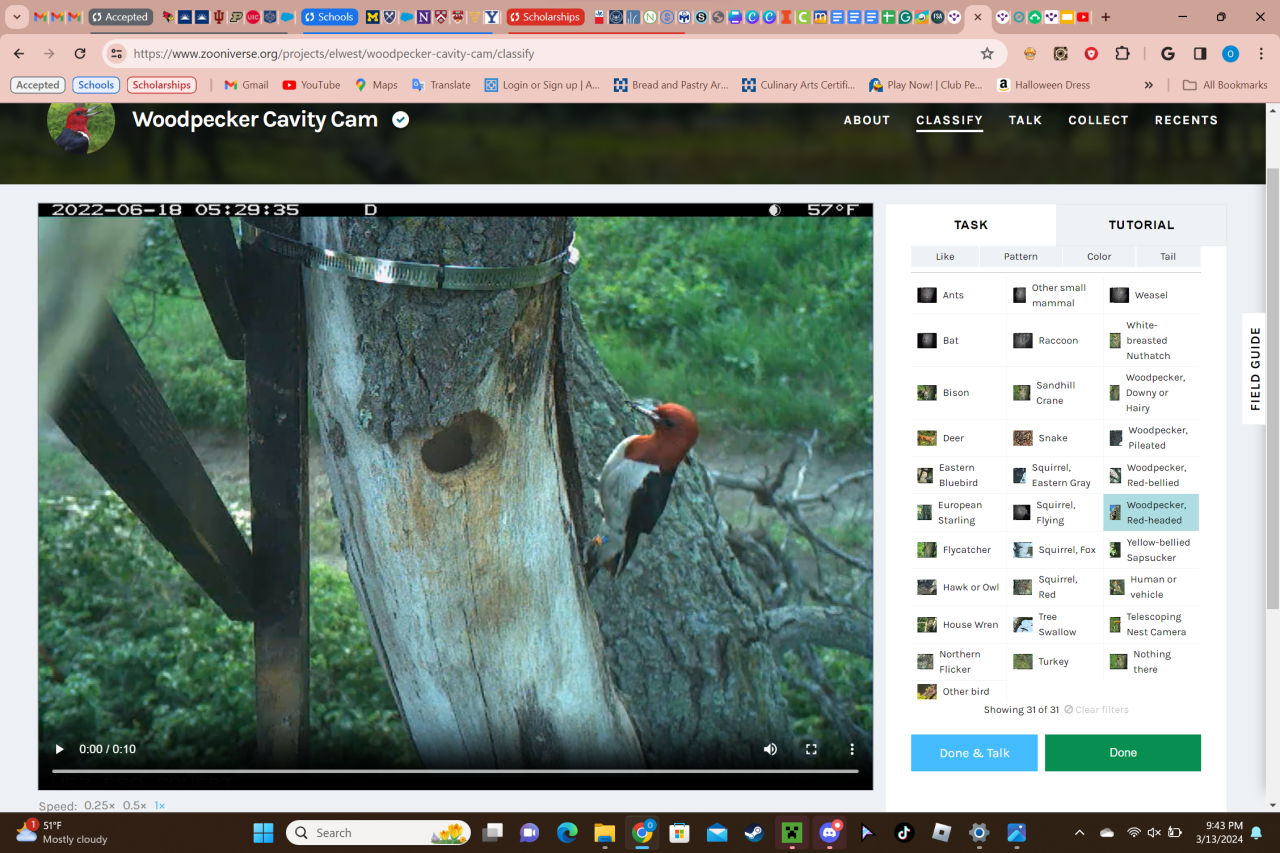
Task: Select Woodpecker, Downy or Hairy
Action: pyautogui.click(x=1151, y=393)
